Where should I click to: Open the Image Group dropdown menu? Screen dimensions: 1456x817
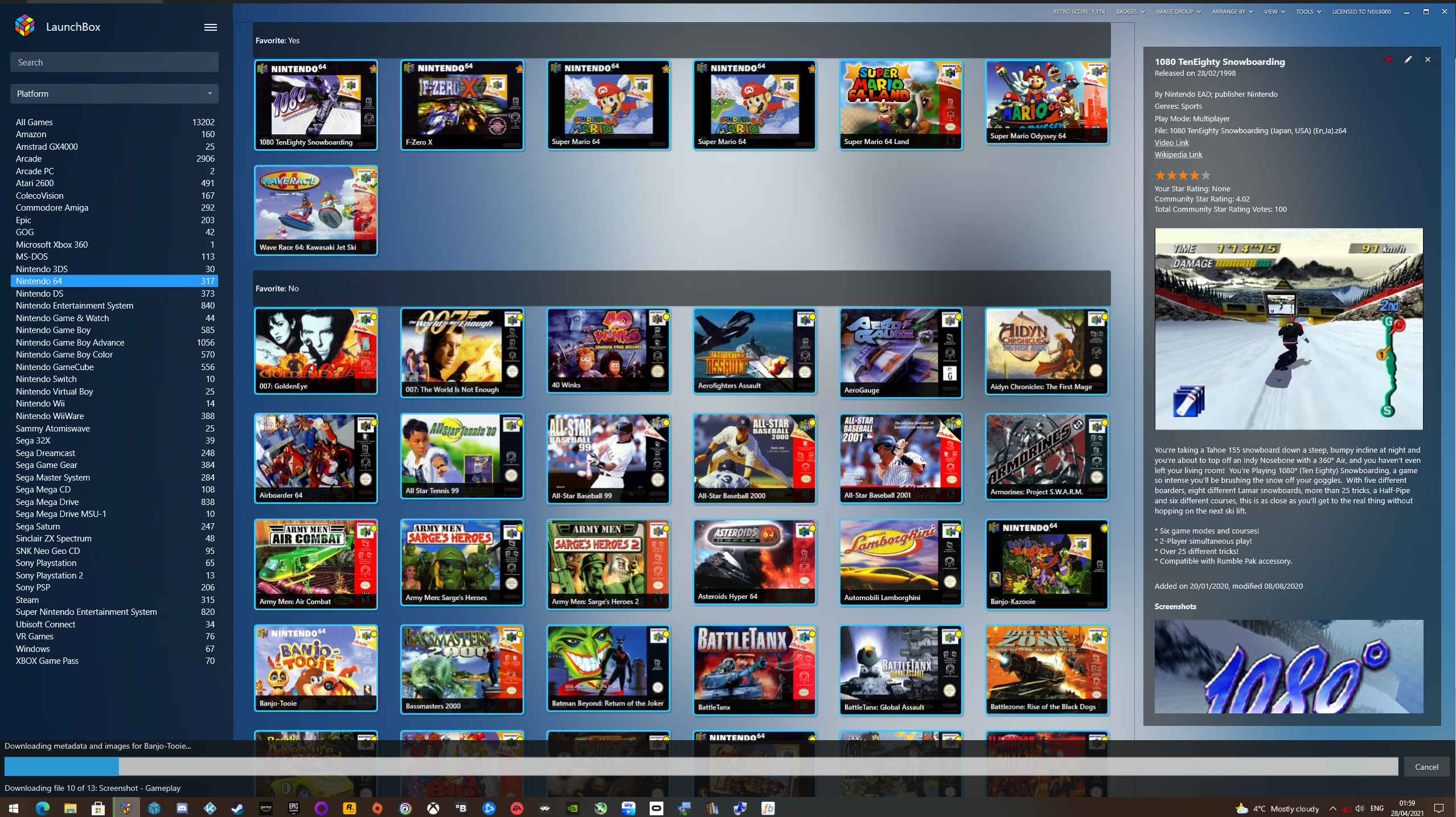1178,11
